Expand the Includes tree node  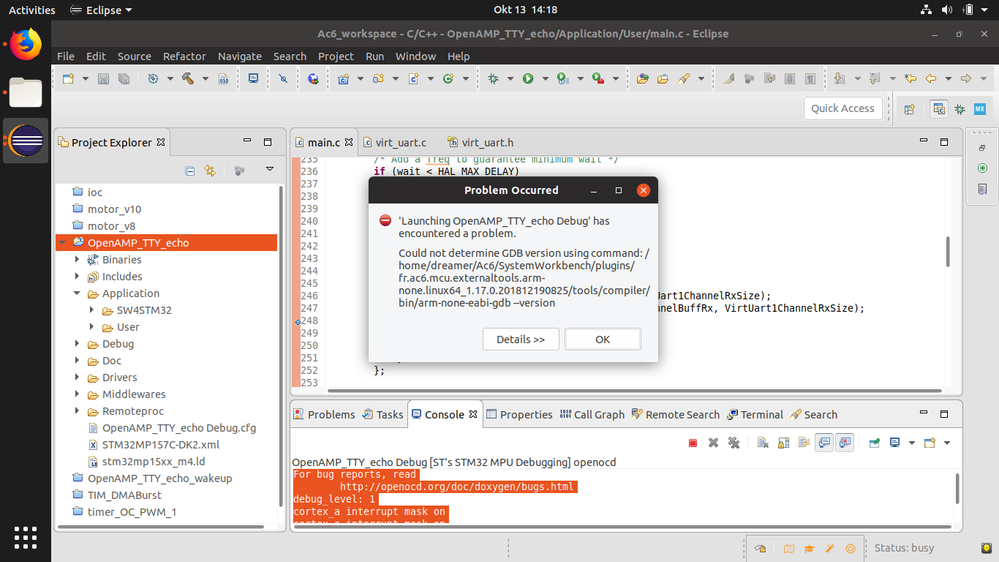77,276
